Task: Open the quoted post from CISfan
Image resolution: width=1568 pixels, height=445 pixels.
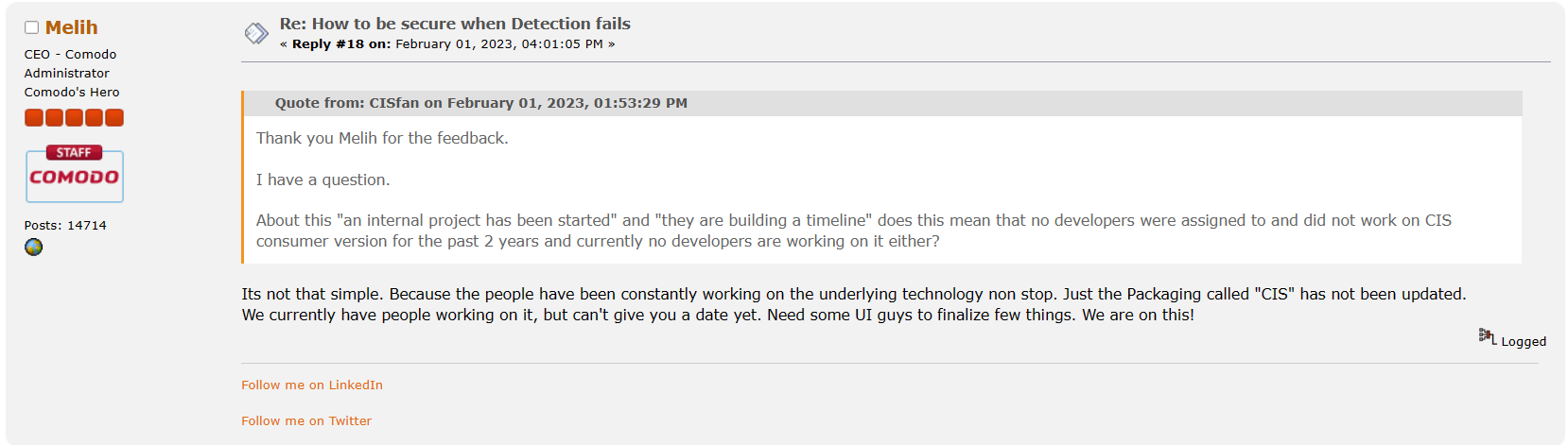Action: click(480, 103)
